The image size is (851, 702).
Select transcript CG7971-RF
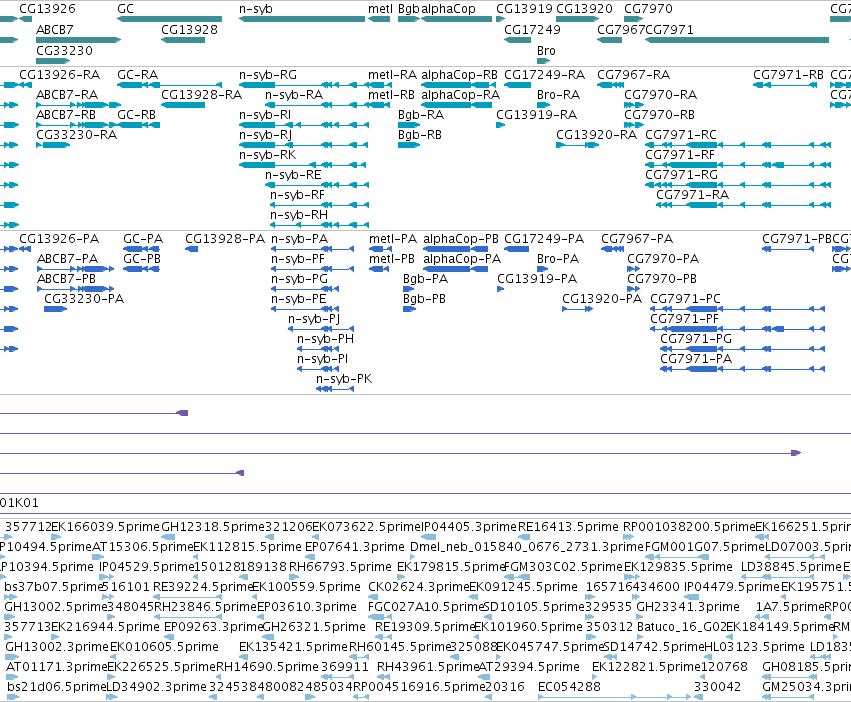[679, 155]
